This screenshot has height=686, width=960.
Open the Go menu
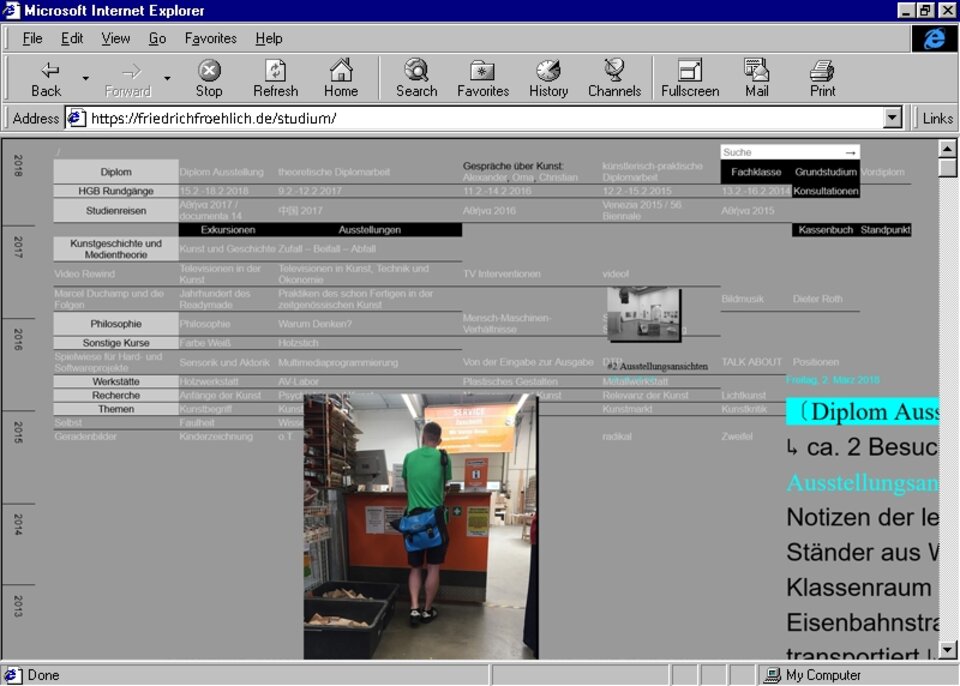[157, 39]
